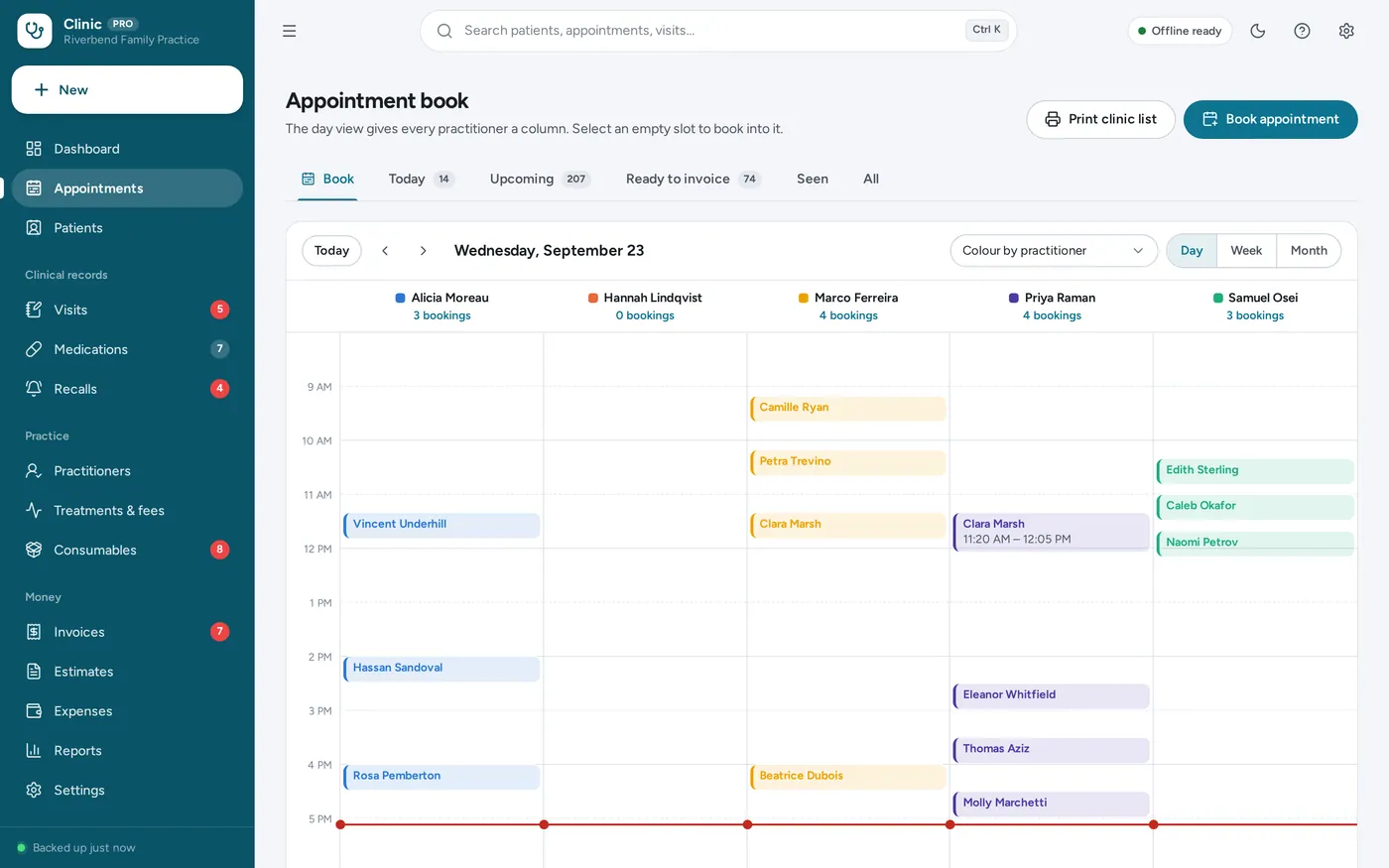
Task: Click the Today date button
Action: pos(331,251)
